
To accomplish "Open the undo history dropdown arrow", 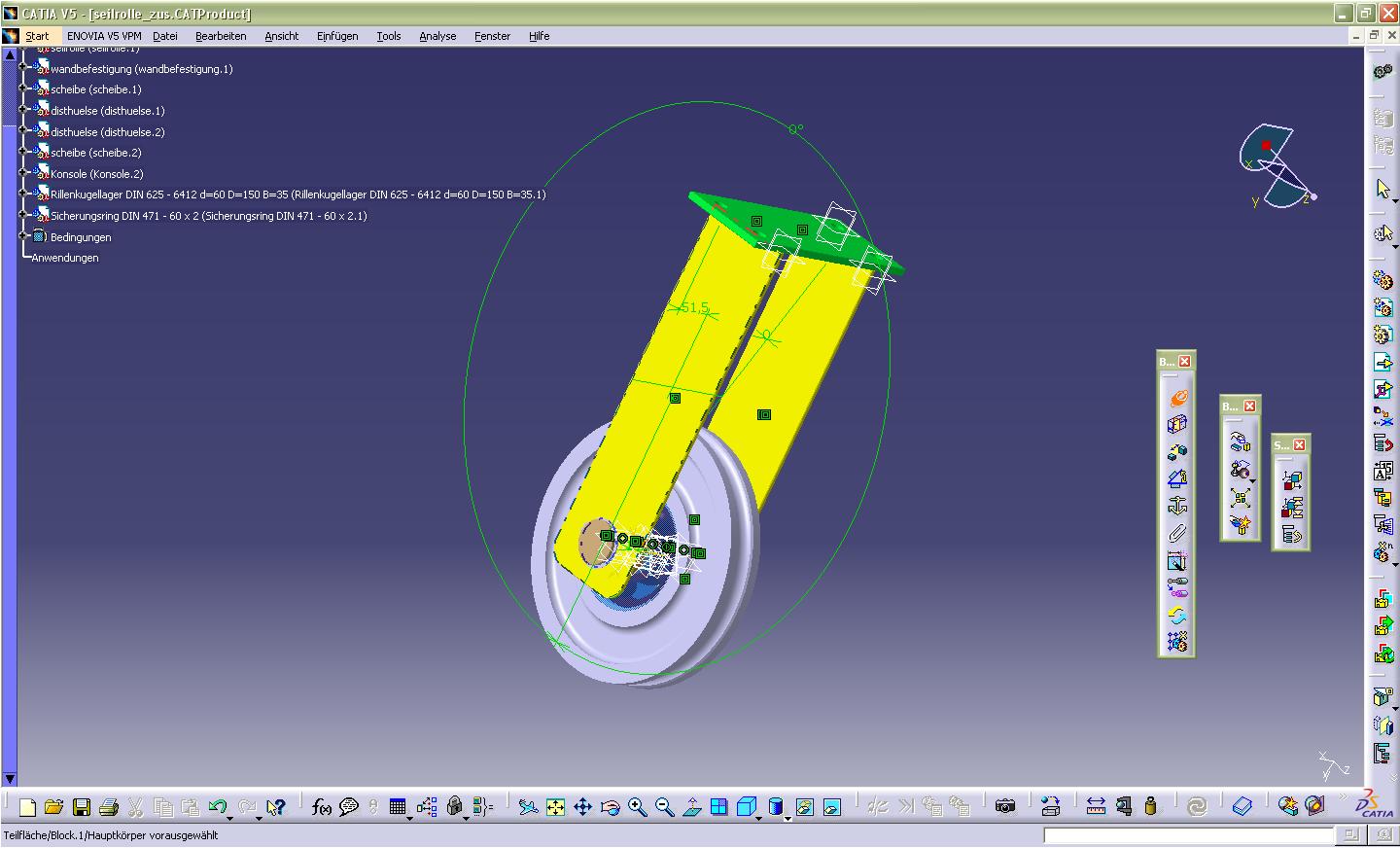I will 231,818.
